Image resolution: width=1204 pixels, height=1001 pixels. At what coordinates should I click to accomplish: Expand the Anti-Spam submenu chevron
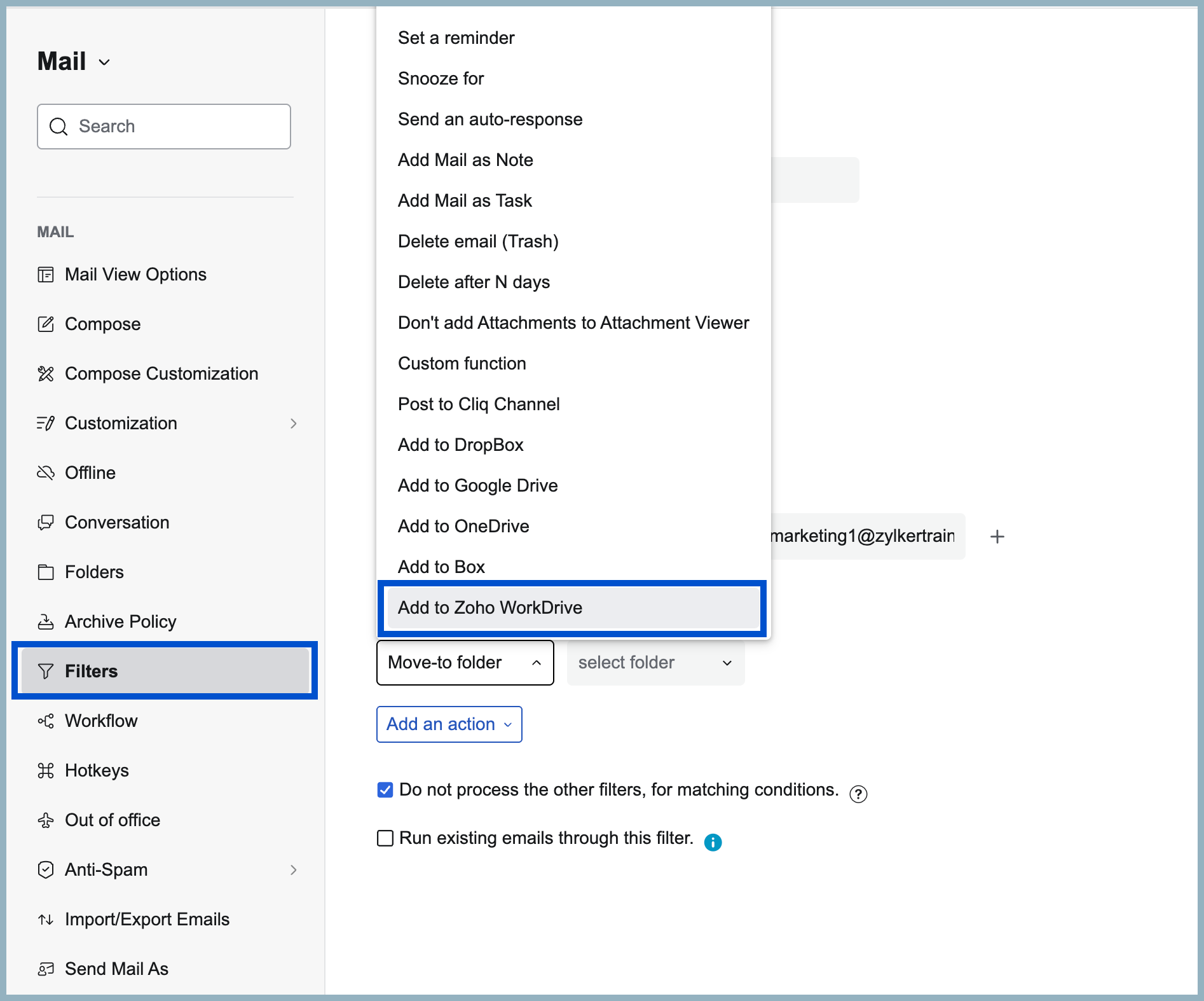[294, 870]
